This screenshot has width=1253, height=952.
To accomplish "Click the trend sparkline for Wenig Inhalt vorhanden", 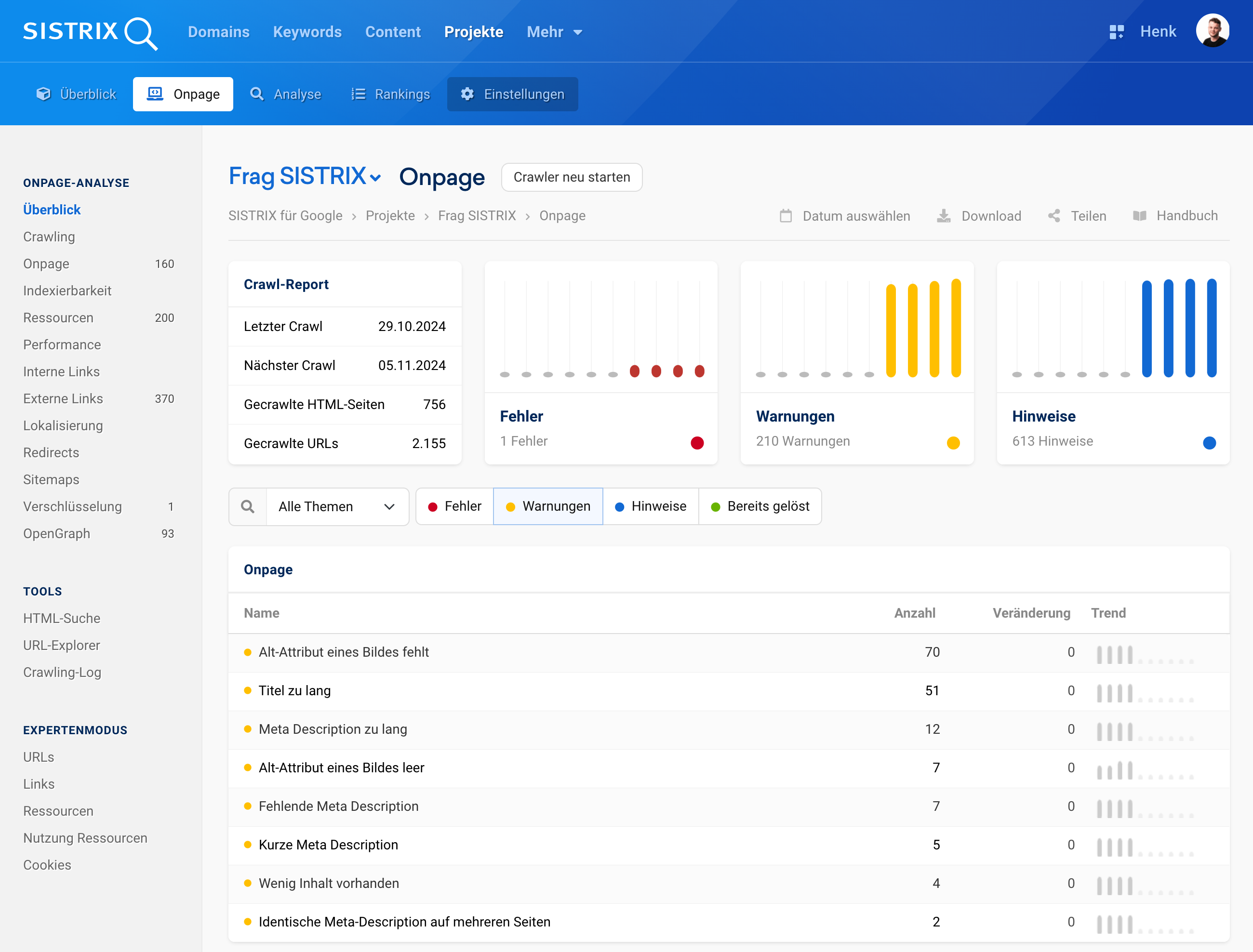I will [x=1145, y=886].
